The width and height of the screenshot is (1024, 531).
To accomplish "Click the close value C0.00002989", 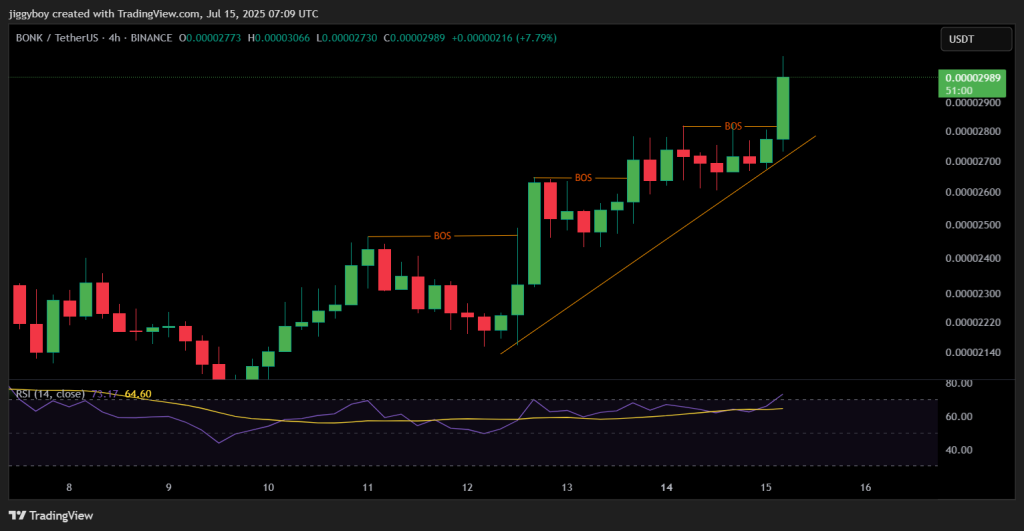I will (x=414, y=38).
